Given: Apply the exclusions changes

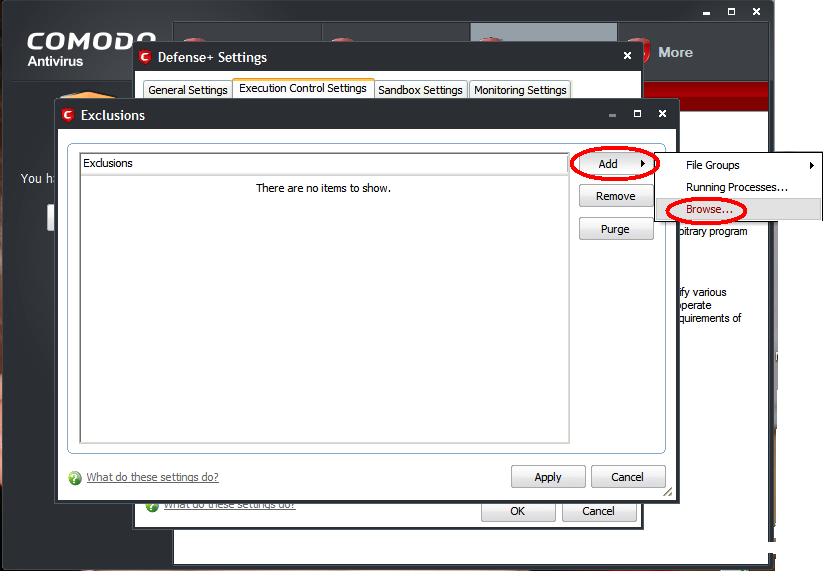Looking at the screenshot, I should tap(547, 477).
